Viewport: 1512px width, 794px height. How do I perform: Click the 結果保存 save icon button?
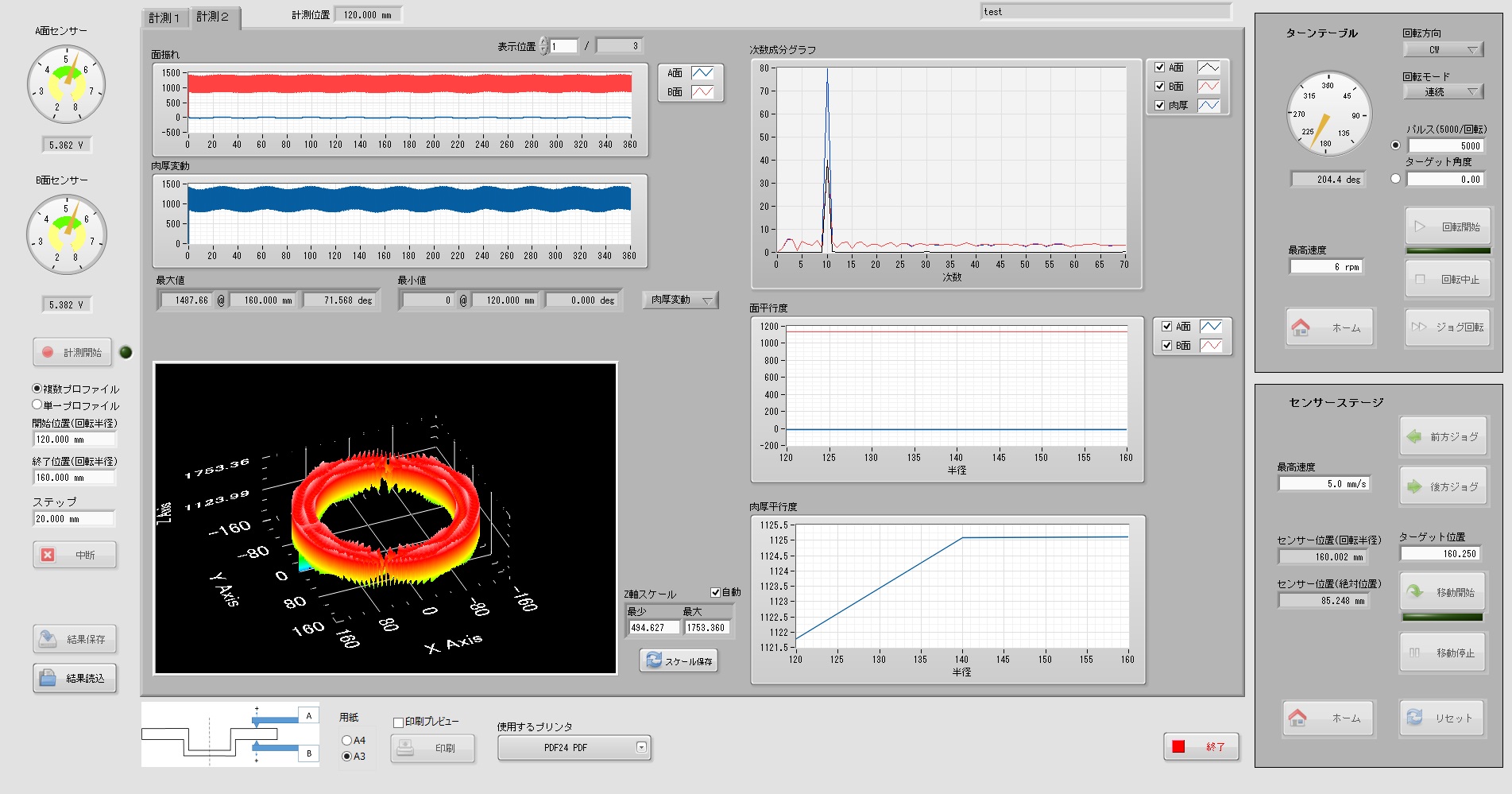tap(75, 639)
